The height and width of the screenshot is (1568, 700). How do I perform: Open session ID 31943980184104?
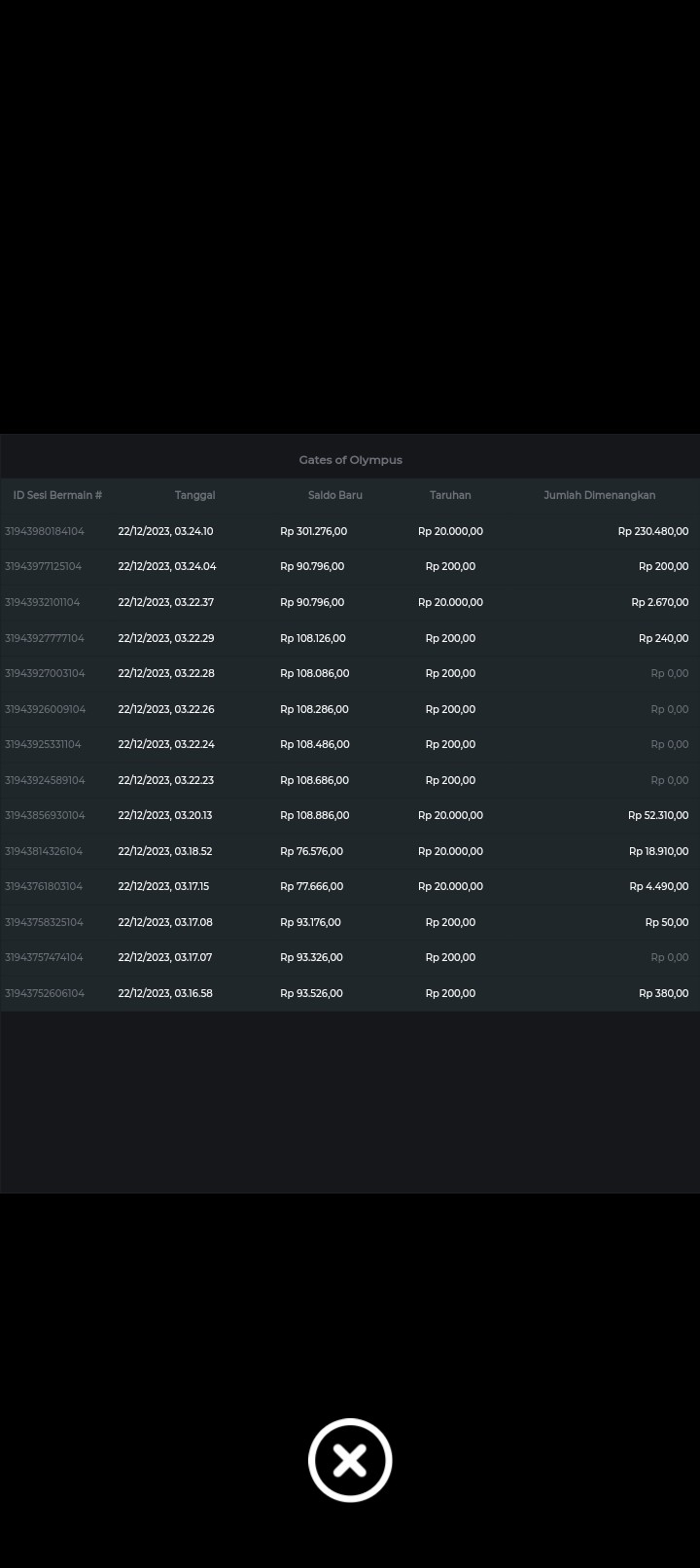tap(45, 531)
